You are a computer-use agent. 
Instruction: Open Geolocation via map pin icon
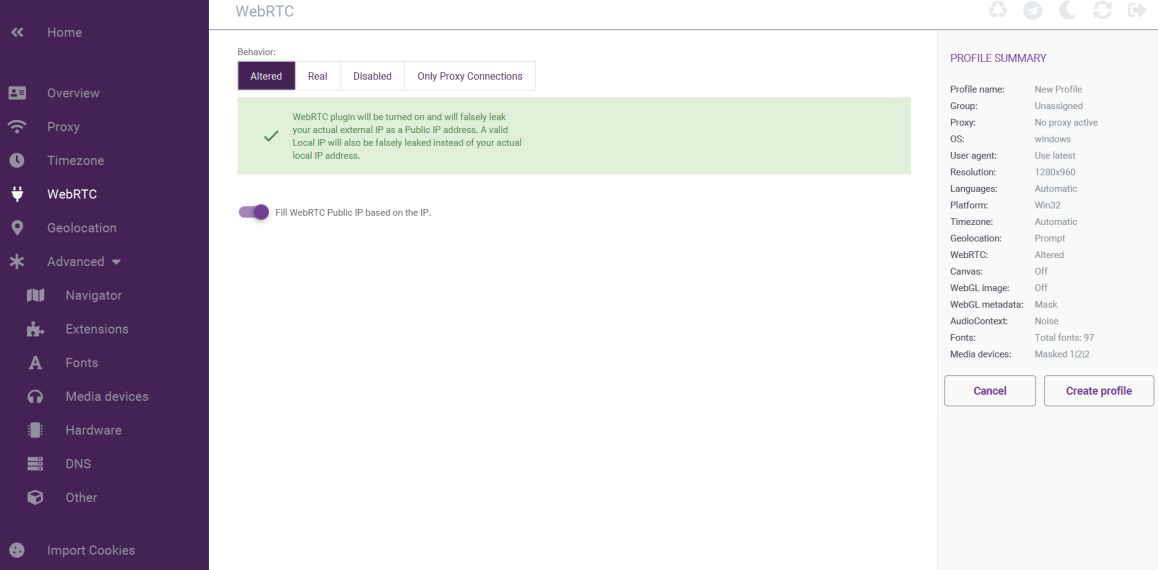17,228
